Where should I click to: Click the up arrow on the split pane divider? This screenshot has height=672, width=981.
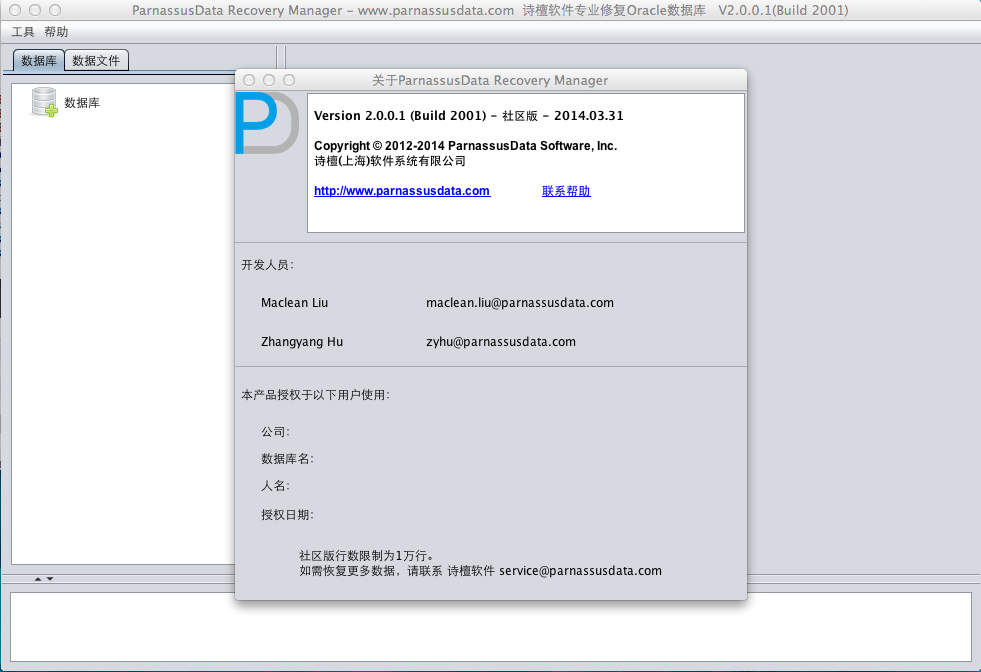click(38, 579)
